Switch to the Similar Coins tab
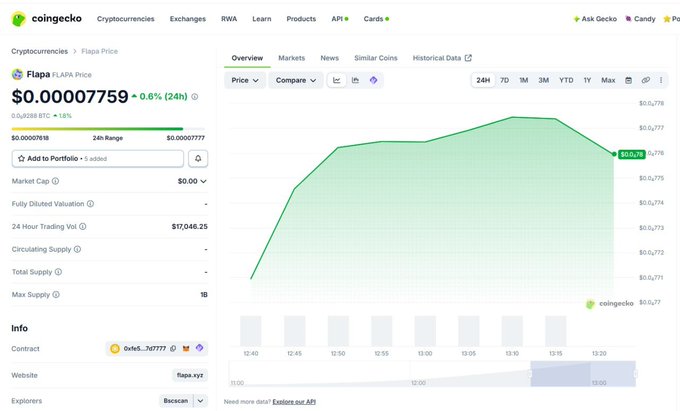680x411 pixels. point(376,58)
